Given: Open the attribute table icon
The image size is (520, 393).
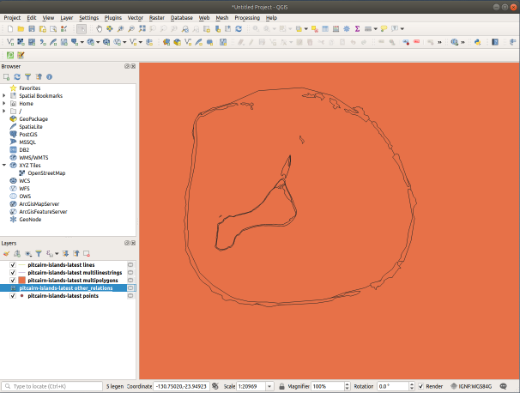Looking at the screenshot, I should (325, 29).
